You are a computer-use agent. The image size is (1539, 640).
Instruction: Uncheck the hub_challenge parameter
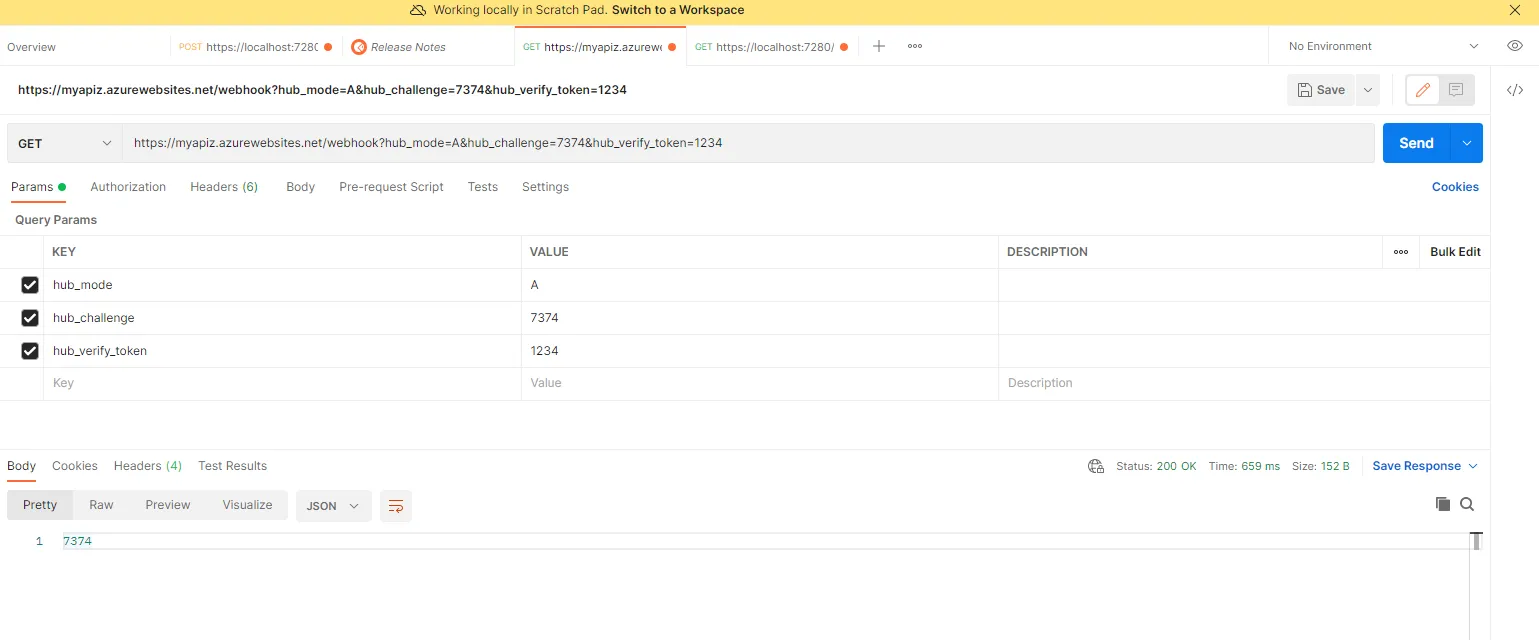pos(30,318)
